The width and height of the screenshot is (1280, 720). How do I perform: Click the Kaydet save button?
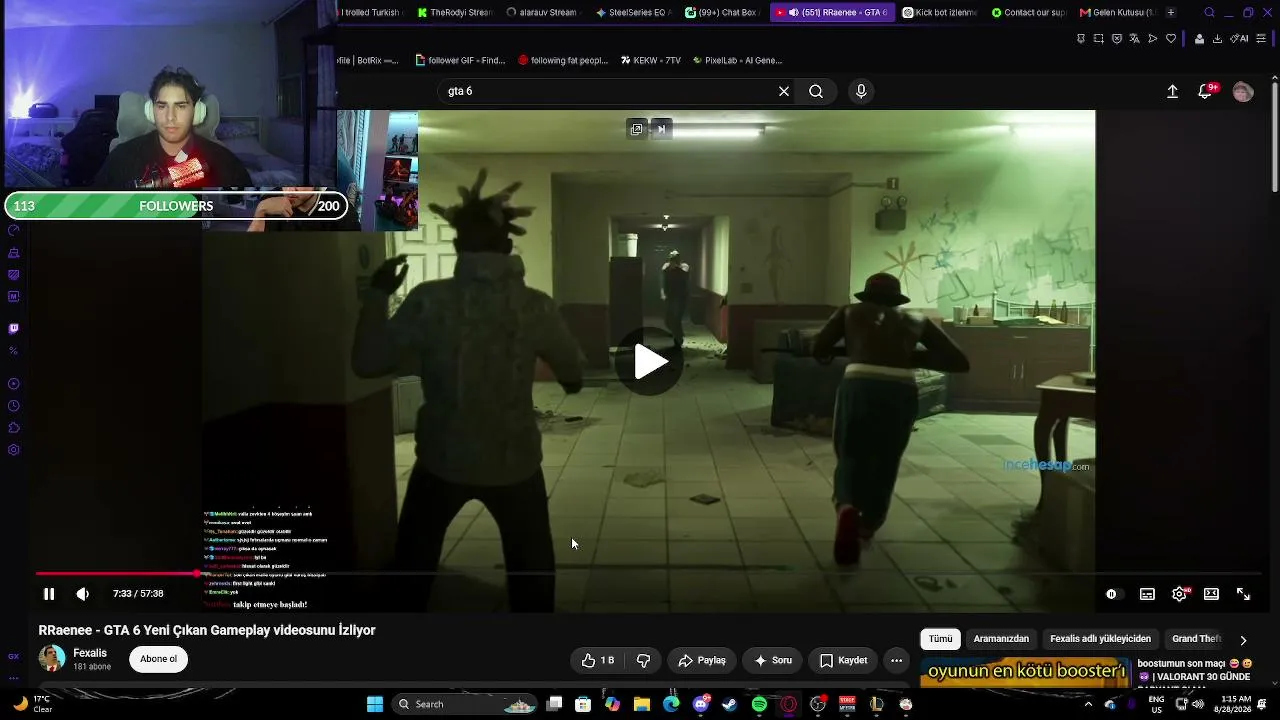pos(843,660)
